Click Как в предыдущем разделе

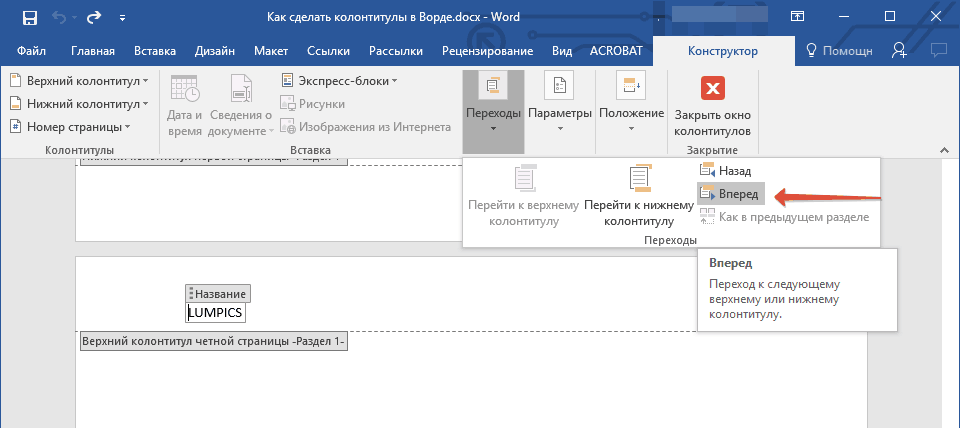coord(784,217)
